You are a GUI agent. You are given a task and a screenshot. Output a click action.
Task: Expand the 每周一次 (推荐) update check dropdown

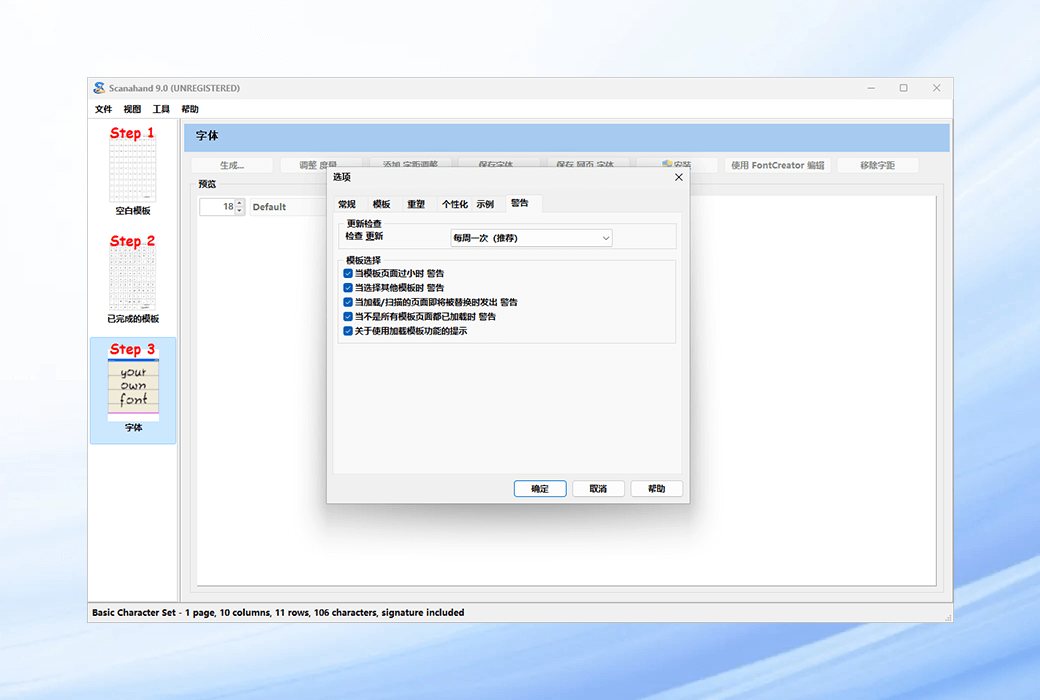point(531,238)
